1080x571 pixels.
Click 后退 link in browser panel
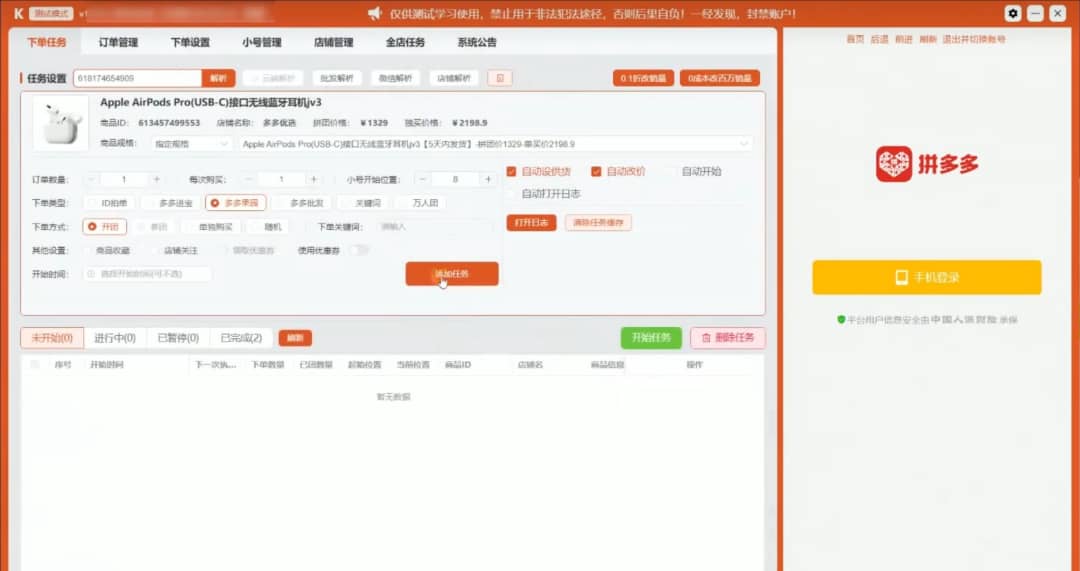[x=879, y=39]
